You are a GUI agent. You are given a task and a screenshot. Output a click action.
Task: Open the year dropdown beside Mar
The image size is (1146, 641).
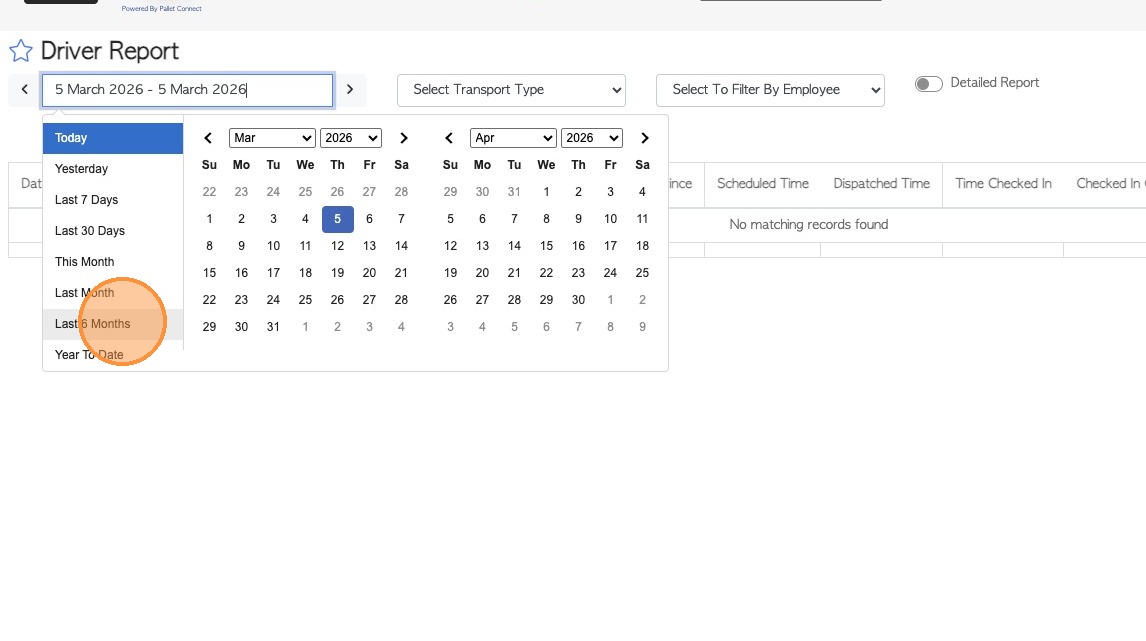tap(351, 138)
